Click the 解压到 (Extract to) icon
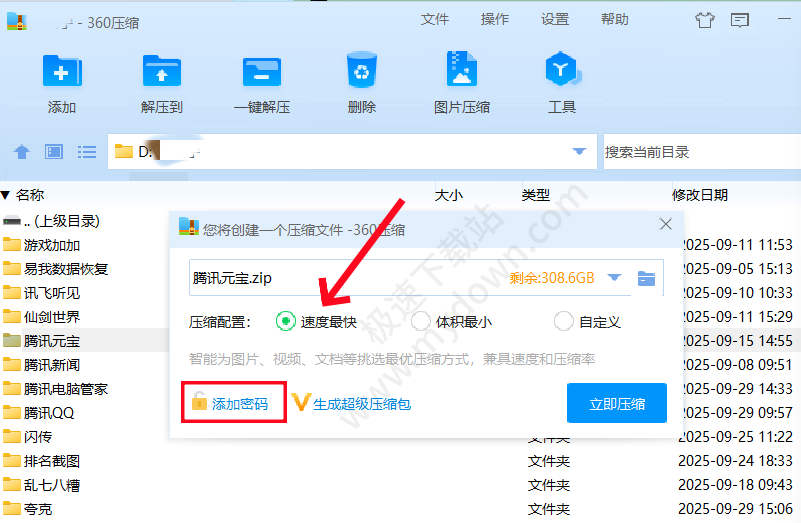Viewport: 801px width, 523px height. (x=161, y=71)
